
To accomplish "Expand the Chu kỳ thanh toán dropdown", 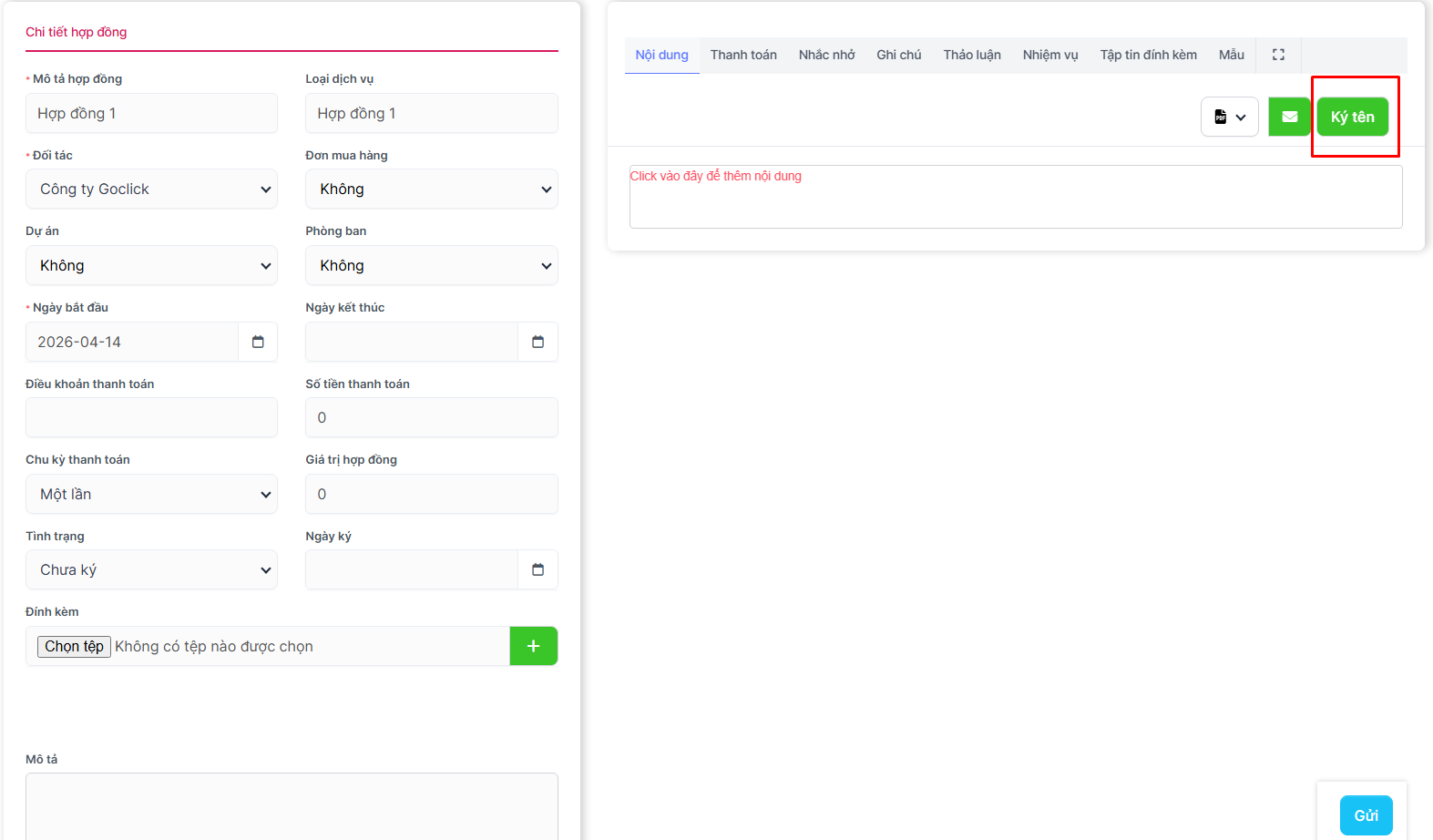I will point(151,494).
